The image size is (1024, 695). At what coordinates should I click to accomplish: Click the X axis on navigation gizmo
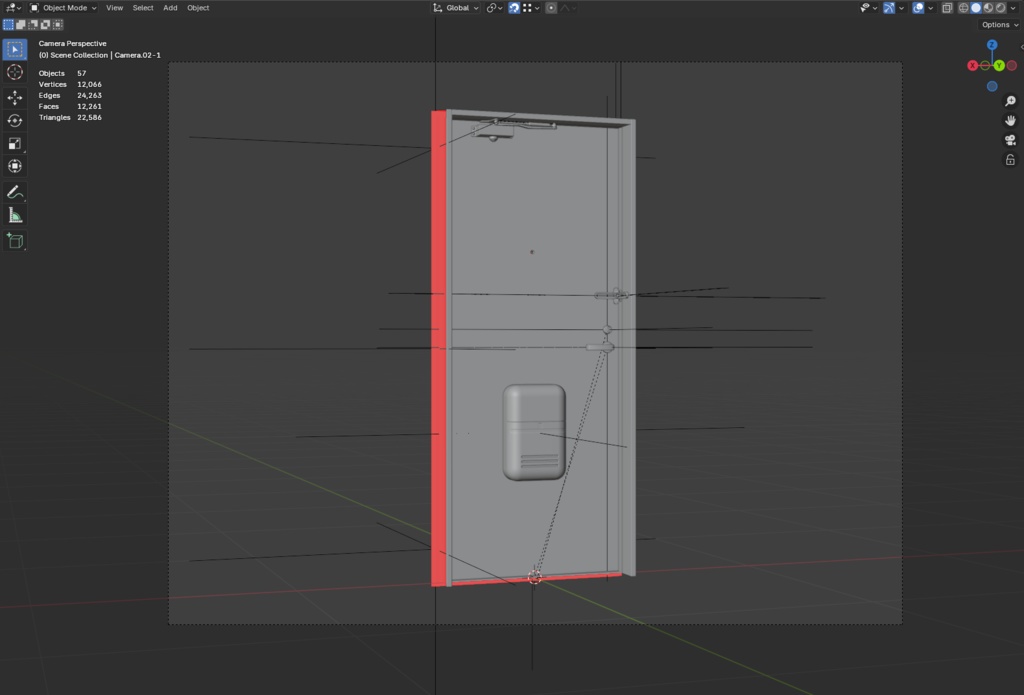[972, 65]
